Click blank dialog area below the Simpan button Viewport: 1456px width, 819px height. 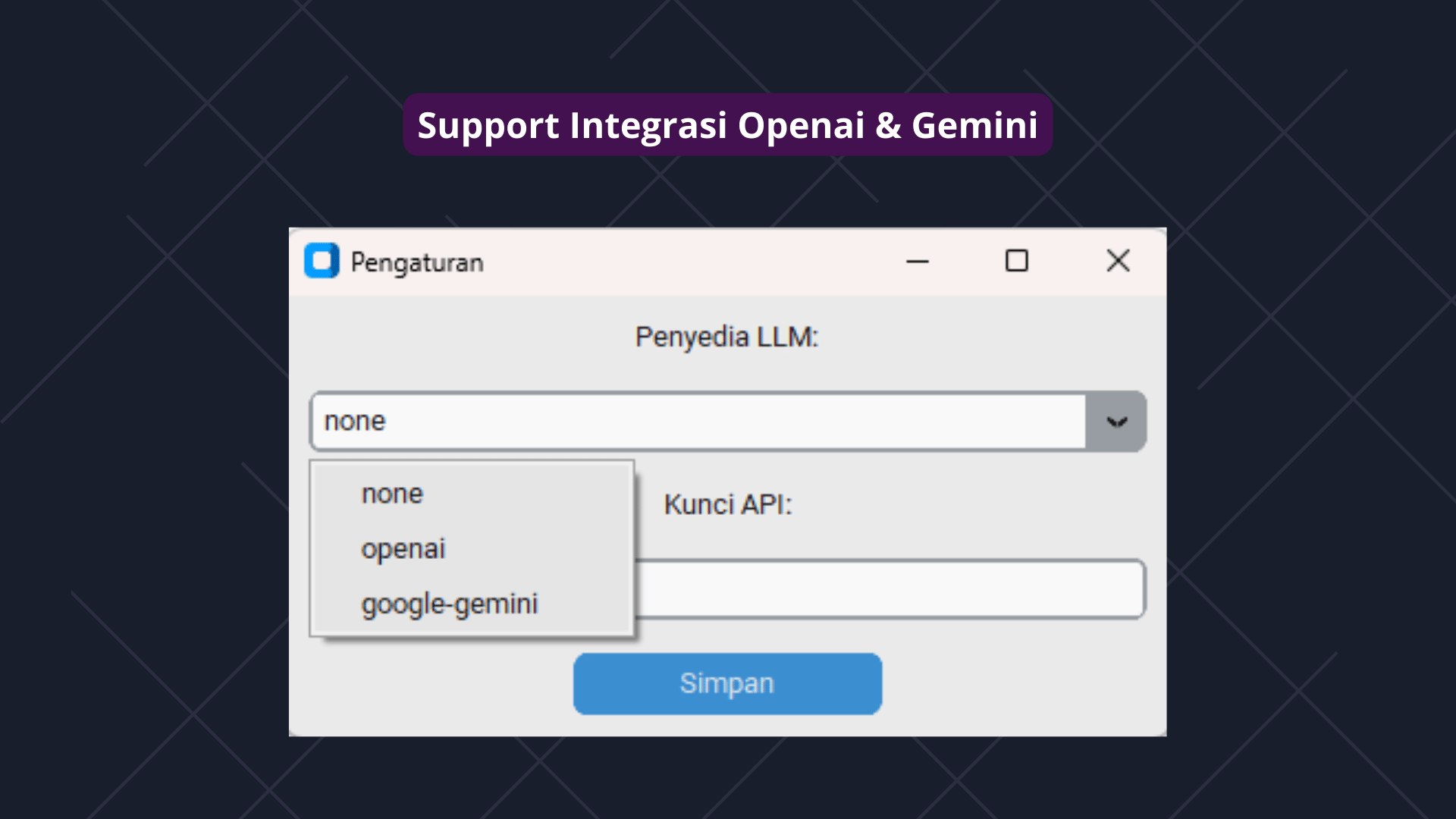click(728, 726)
